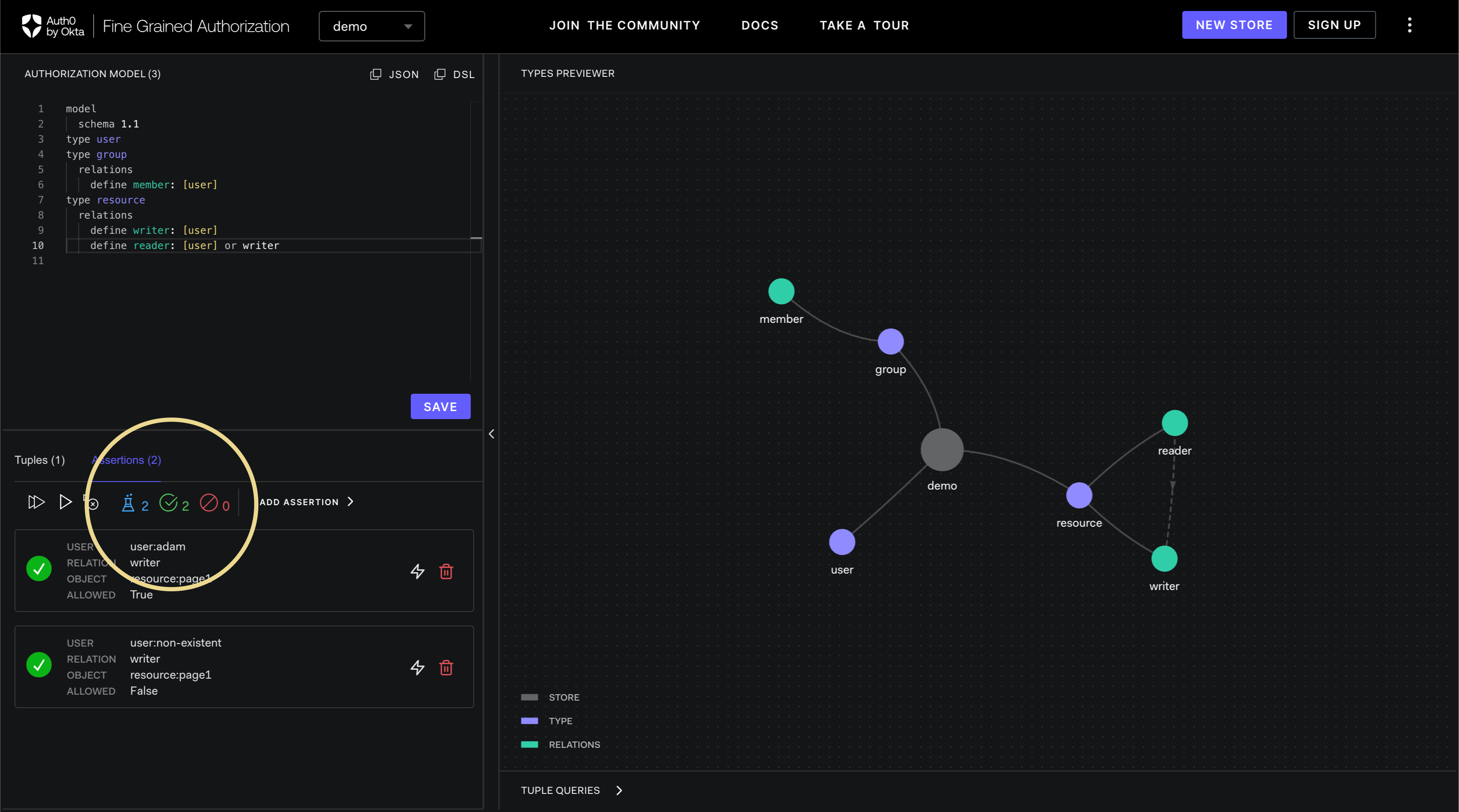Copy authorization model as DSL
The height and width of the screenshot is (812, 1459).
coord(454,74)
